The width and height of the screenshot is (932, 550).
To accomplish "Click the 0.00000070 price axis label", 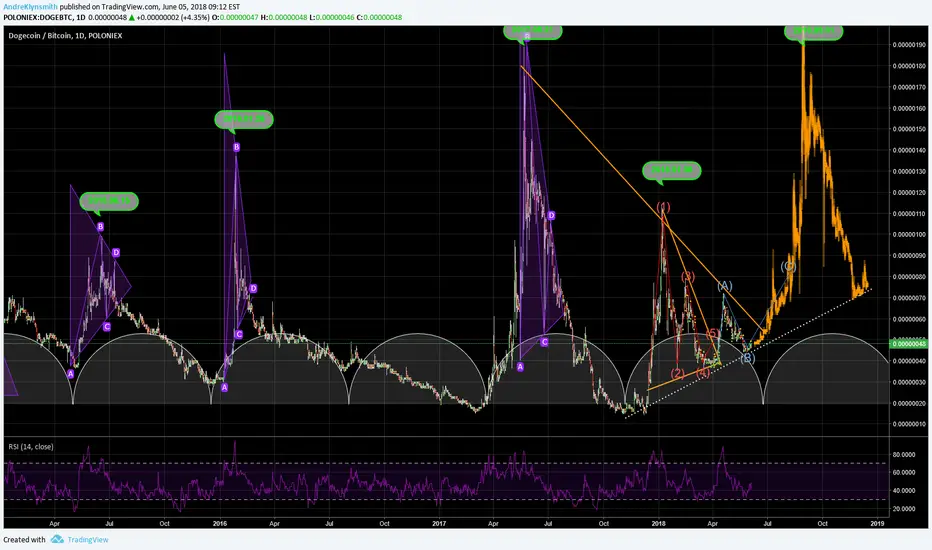I will 909,298.
